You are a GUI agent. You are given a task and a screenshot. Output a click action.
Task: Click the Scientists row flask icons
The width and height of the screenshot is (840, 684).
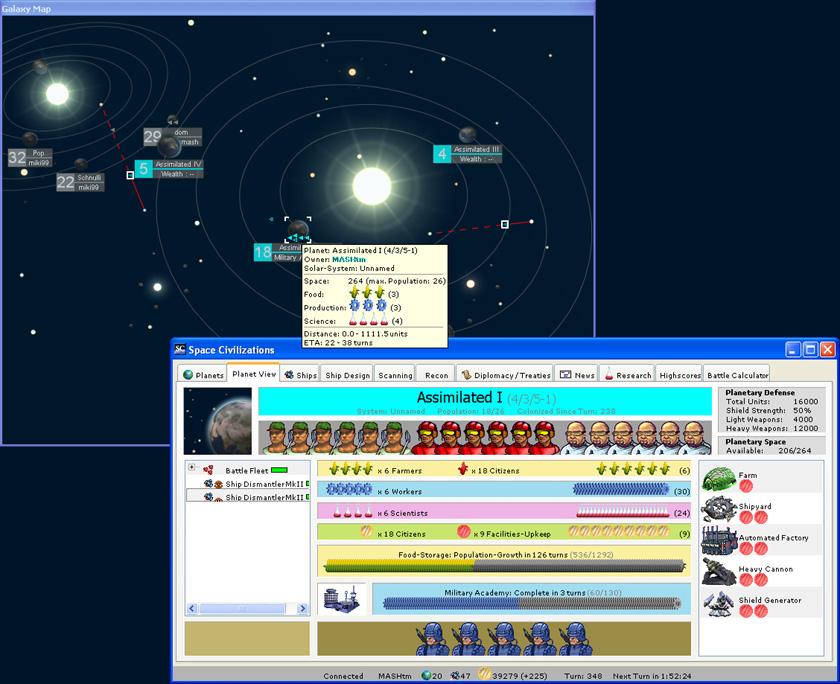click(x=352, y=511)
